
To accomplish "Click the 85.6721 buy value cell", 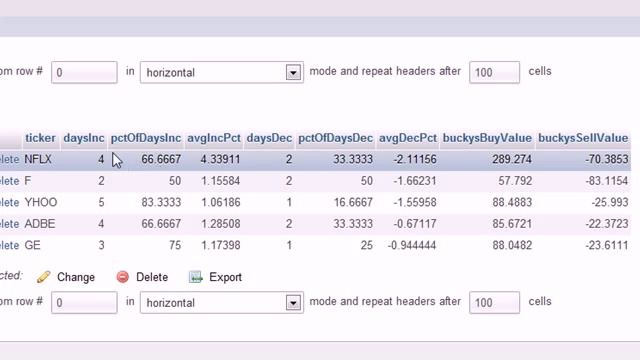I will [x=512, y=224].
